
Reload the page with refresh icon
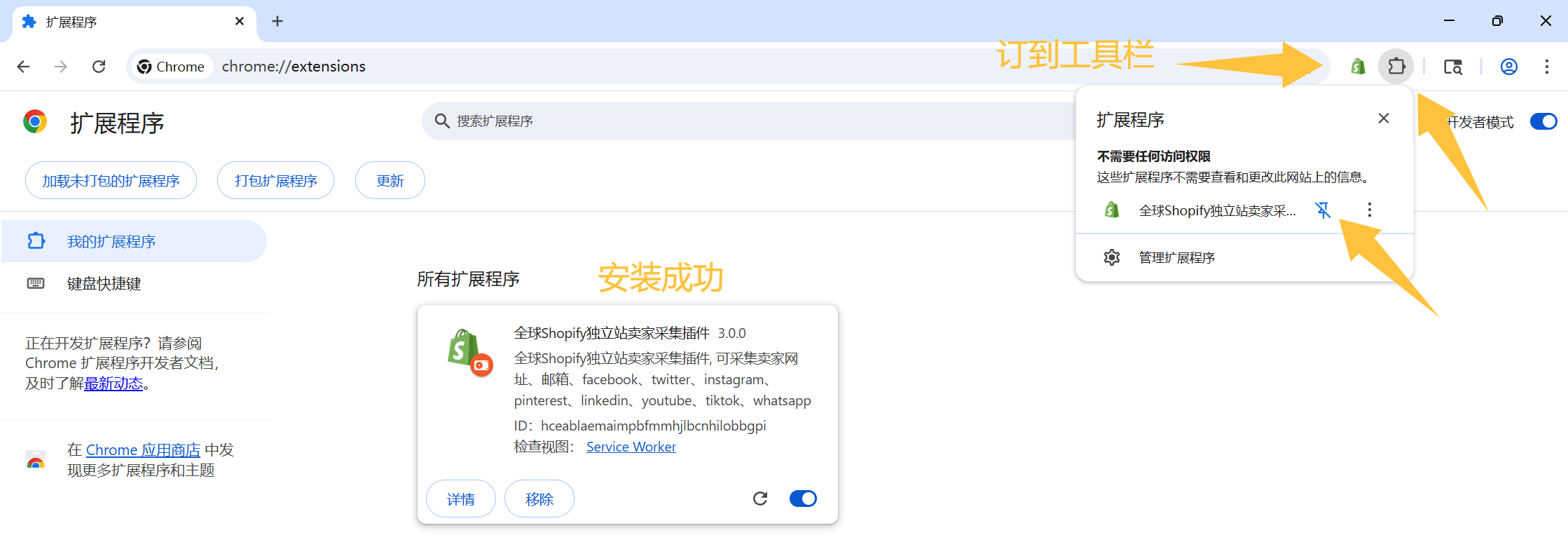pyautogui.click(x=99, y=67)
